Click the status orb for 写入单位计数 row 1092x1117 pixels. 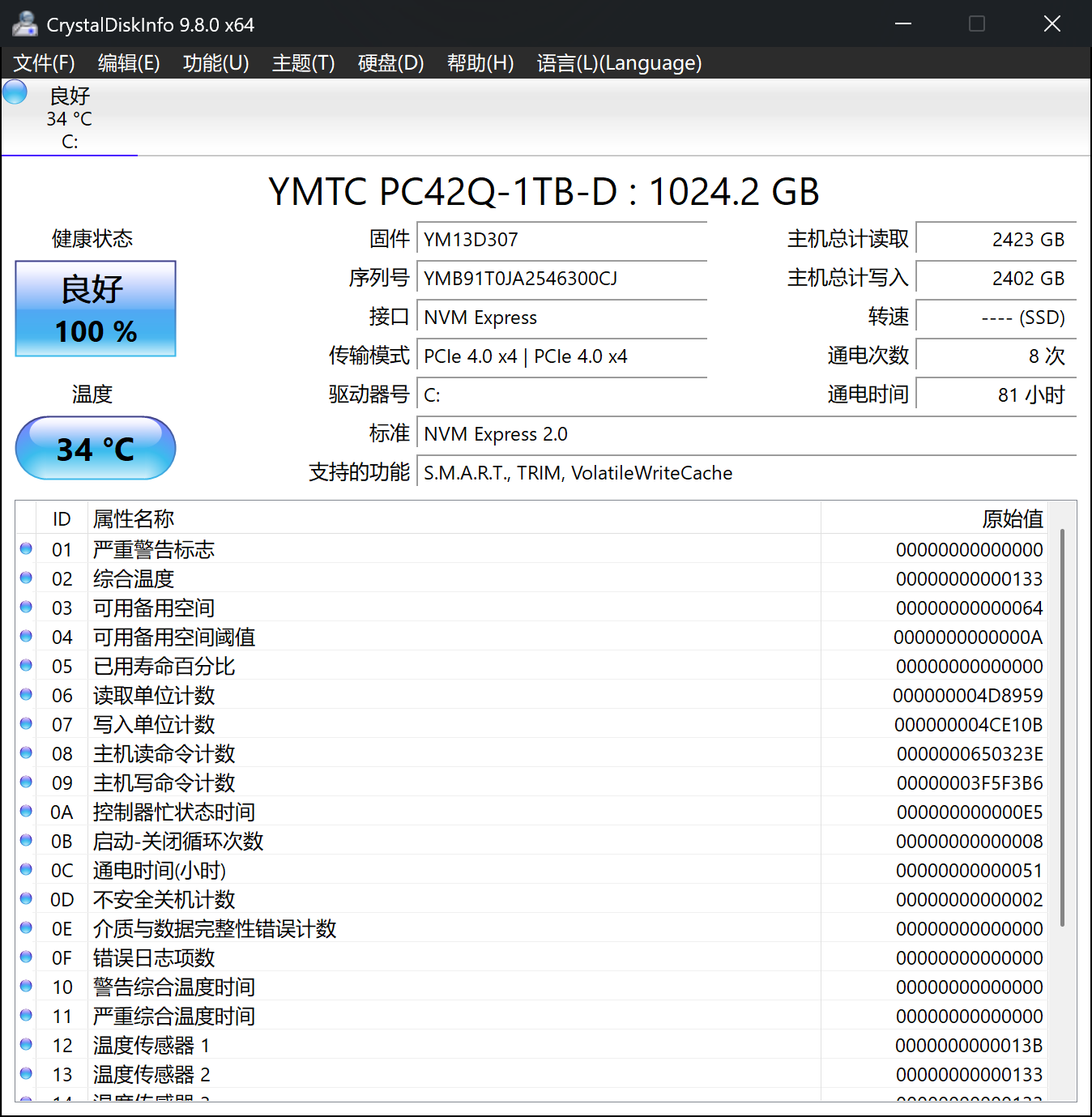tap(26, 723)
